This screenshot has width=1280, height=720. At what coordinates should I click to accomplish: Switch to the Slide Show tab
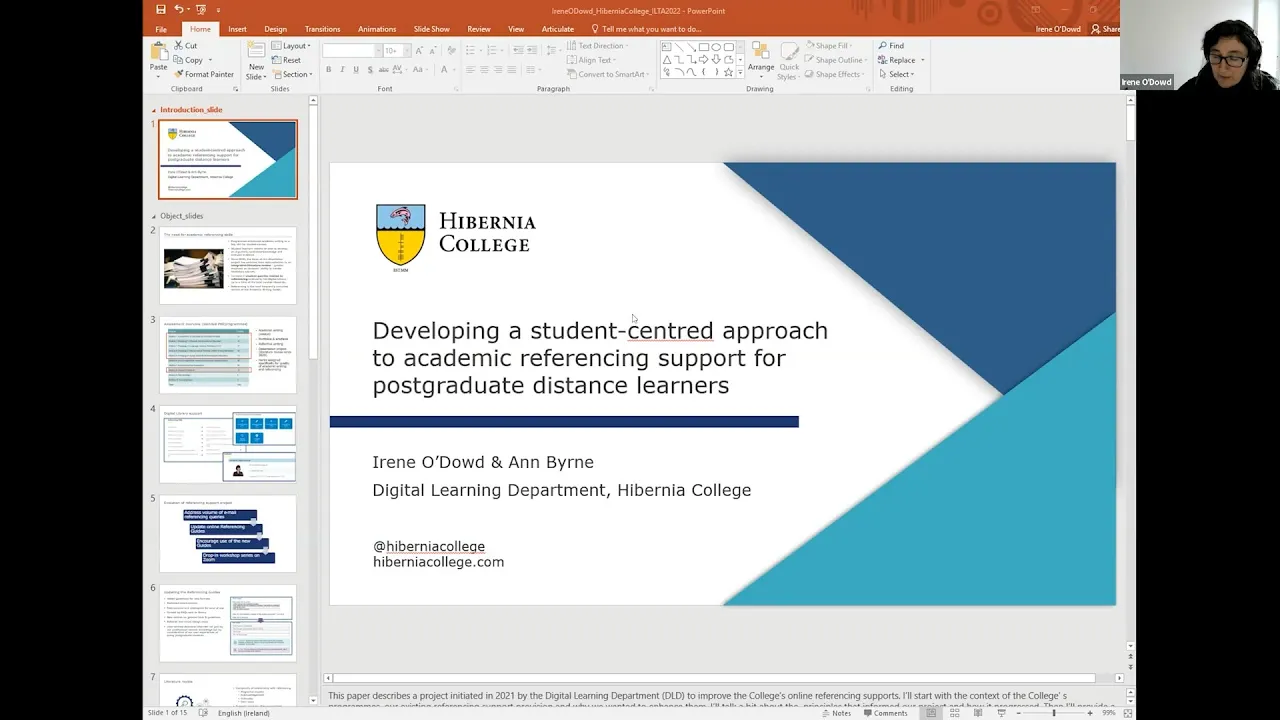(431, 29)
